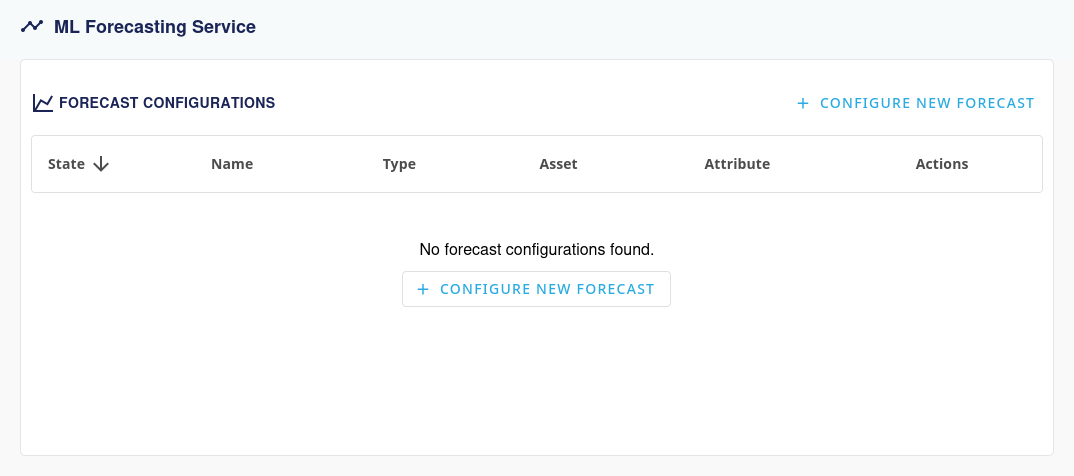The image size is (1074, 476).
Task: Click the ML Forecasting Service trend-line icon
Action: [x=32, y=27]
